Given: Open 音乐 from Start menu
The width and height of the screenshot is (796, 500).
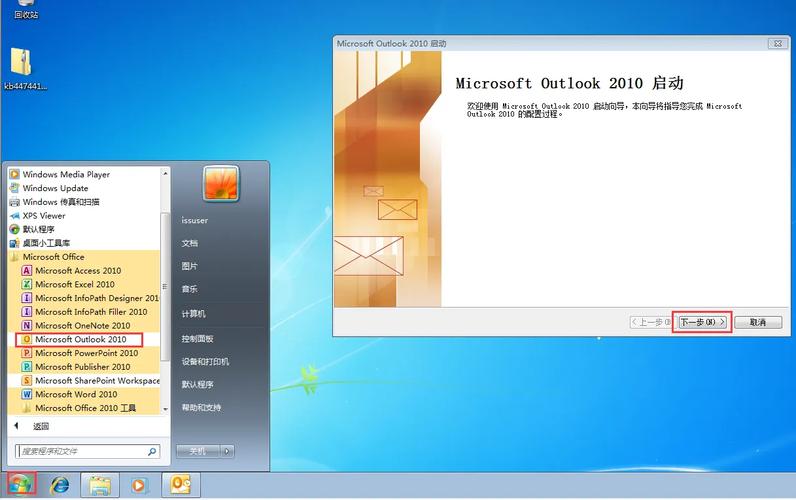Looking at the screenshot, I should click(x=190, y=289).
